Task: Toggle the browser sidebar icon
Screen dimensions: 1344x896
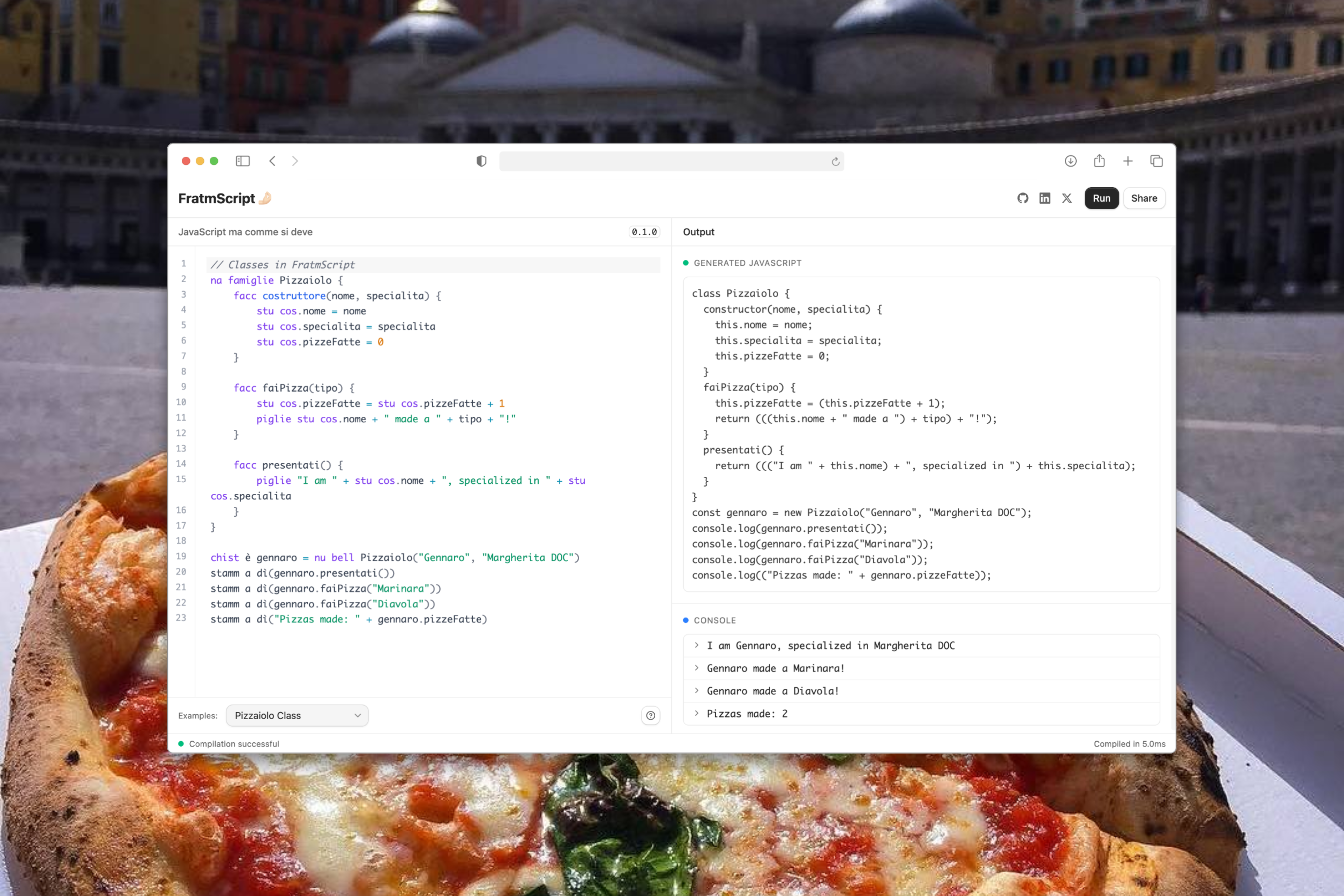Action: [242, 161]
